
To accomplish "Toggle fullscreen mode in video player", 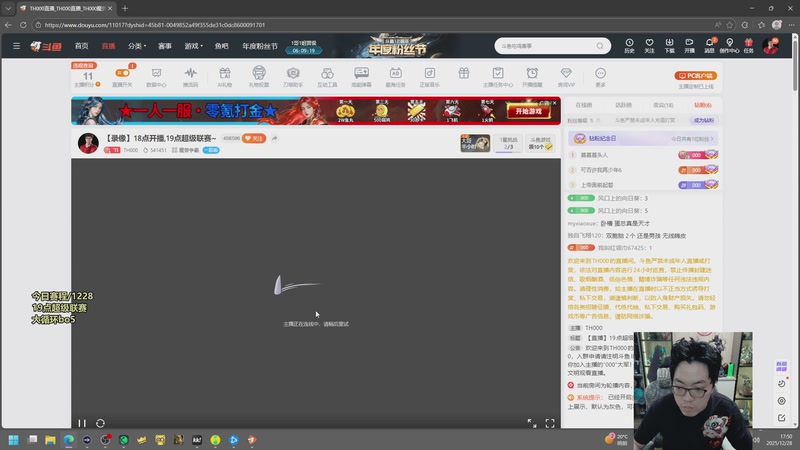I will click(x=550, y=423).
